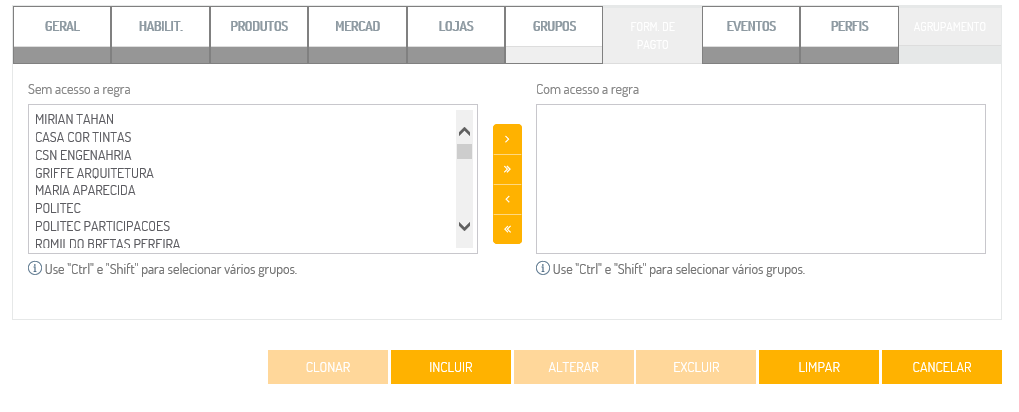This screenshot has height=412, width=1019.
Task: Remove all groups from access list
Action: (x=507, y=229)
